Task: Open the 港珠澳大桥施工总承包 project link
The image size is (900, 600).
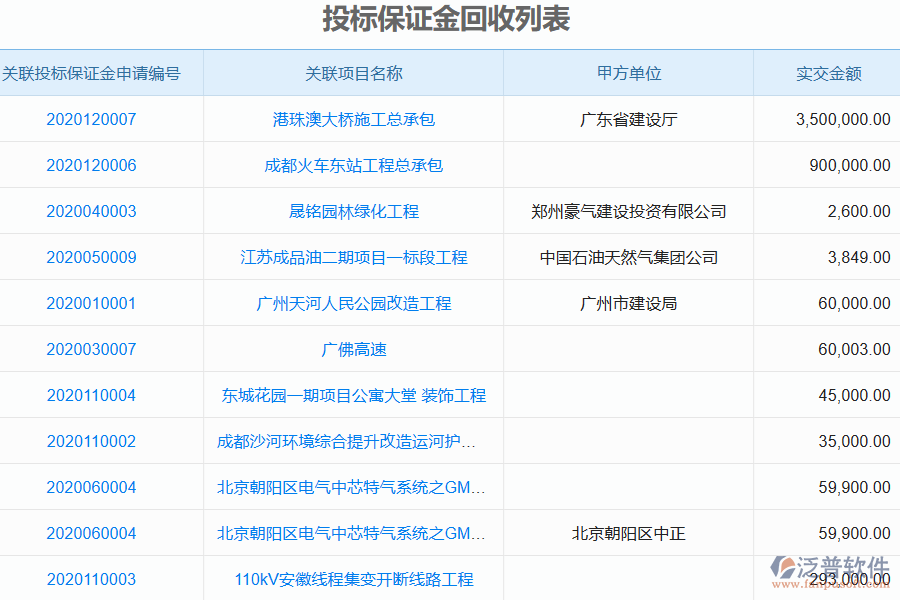Action: (353, 119)
